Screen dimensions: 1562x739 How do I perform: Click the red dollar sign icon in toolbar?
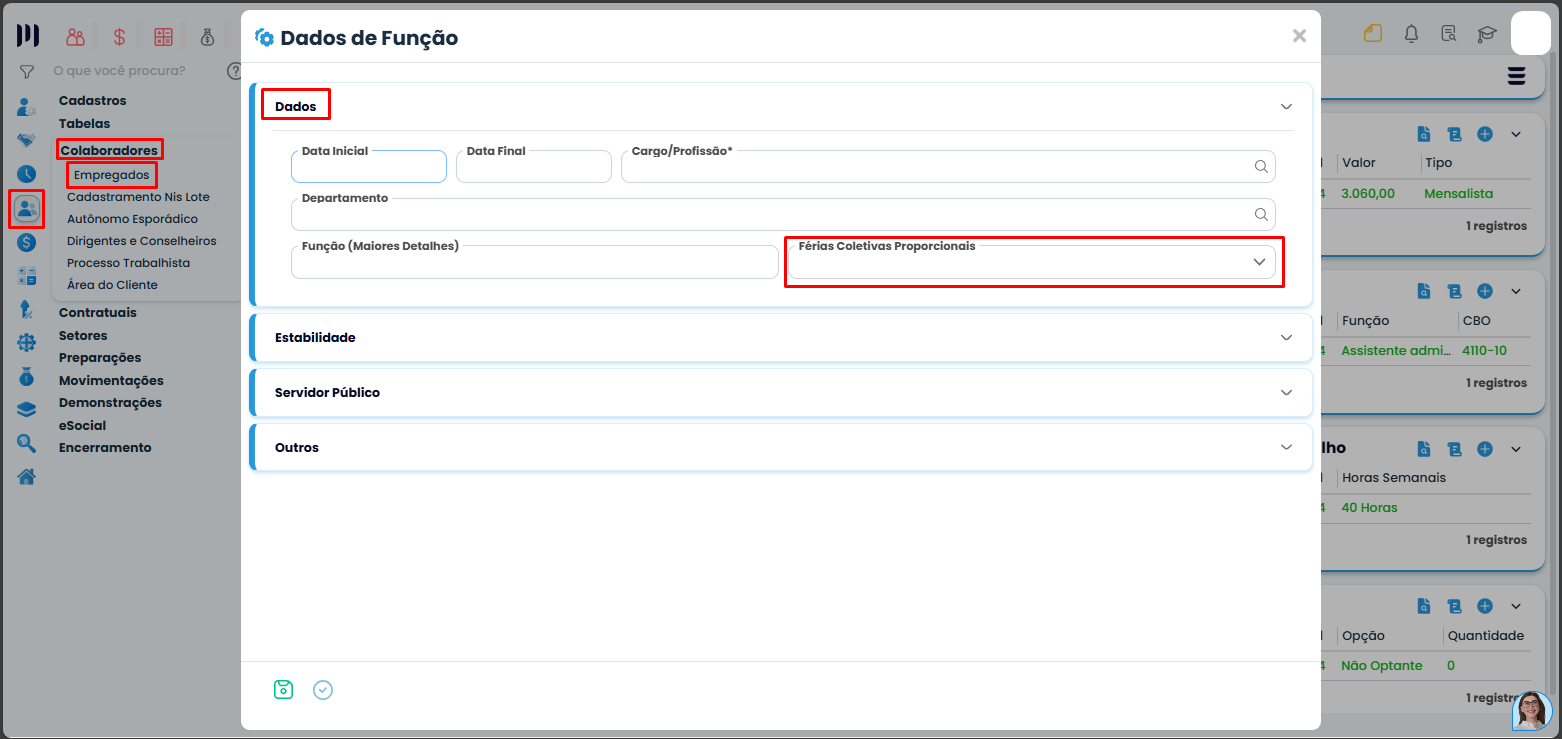(x=120, y=37)
